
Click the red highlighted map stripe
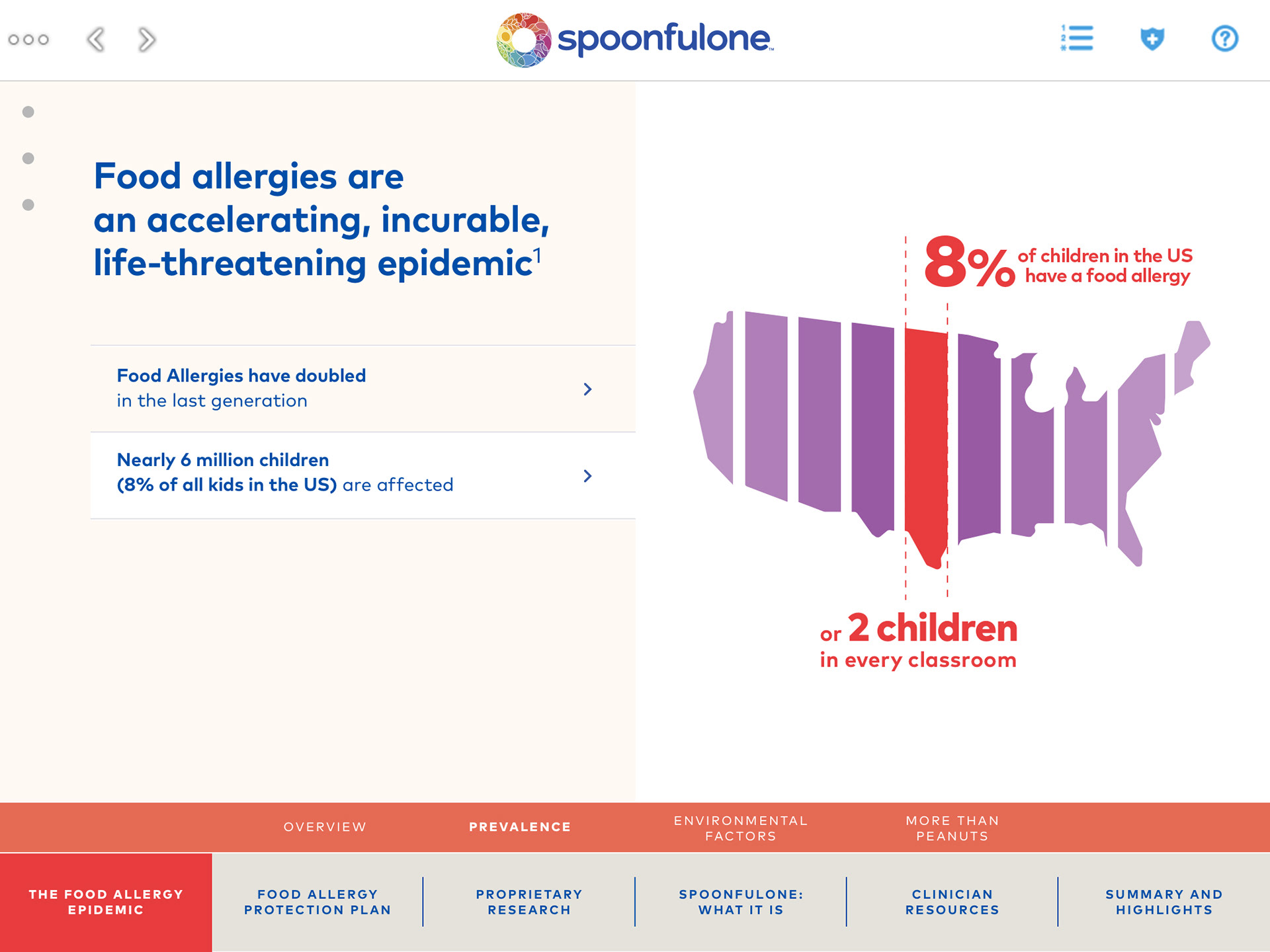[926, 436]
